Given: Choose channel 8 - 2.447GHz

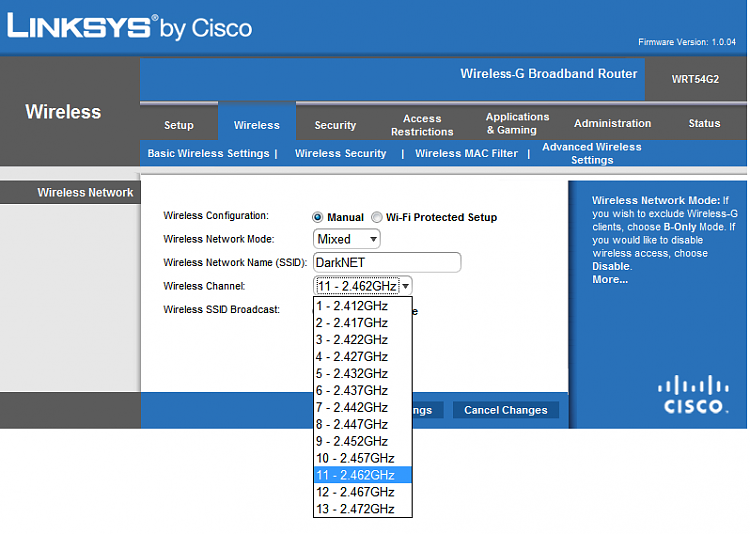Looking at the screenshot, I should click(x=363, y=424).
